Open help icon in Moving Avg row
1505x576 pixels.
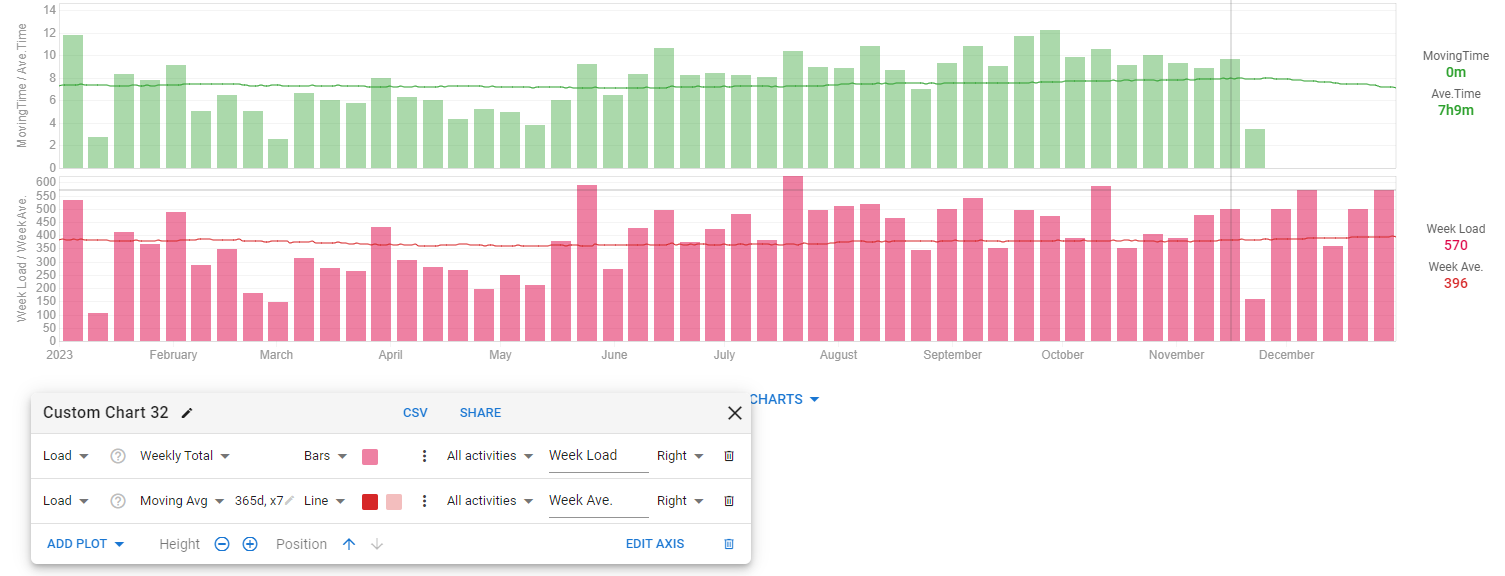[118, 501]
